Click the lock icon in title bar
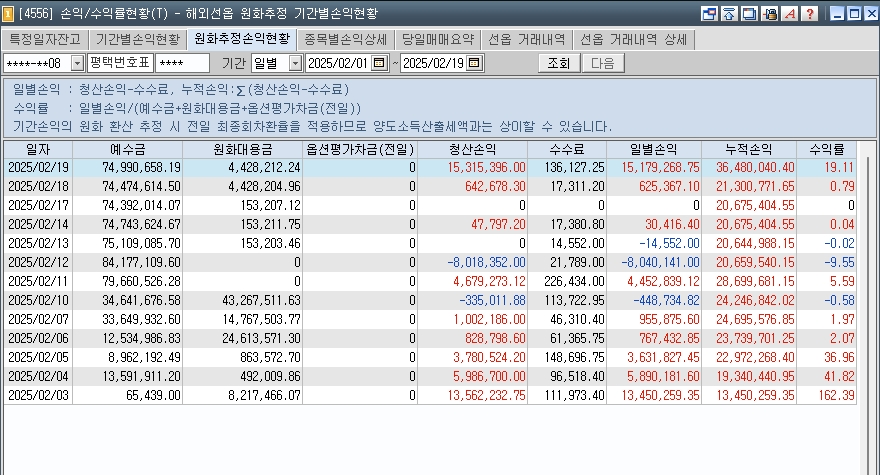 click(770, 13)
